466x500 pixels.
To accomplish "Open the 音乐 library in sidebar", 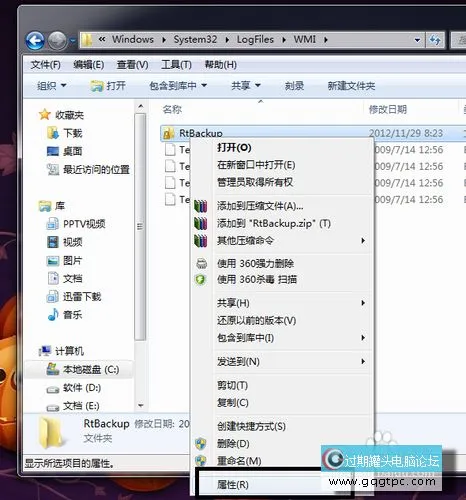I will (x=65, y=314).
